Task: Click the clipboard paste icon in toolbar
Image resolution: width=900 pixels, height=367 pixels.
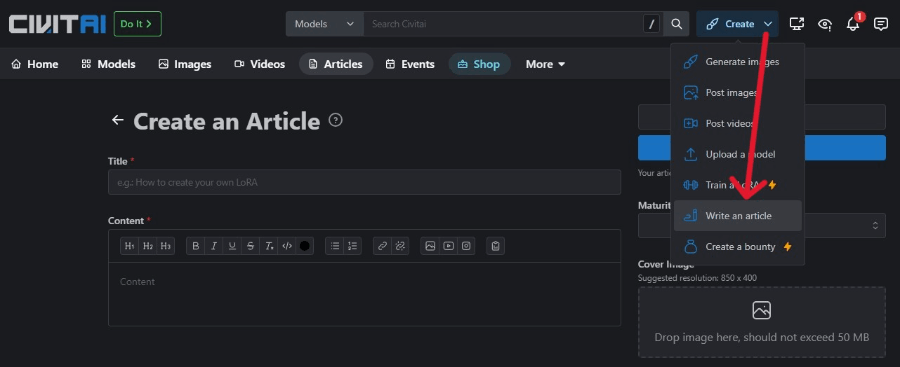Action: [x=496, y=246]
